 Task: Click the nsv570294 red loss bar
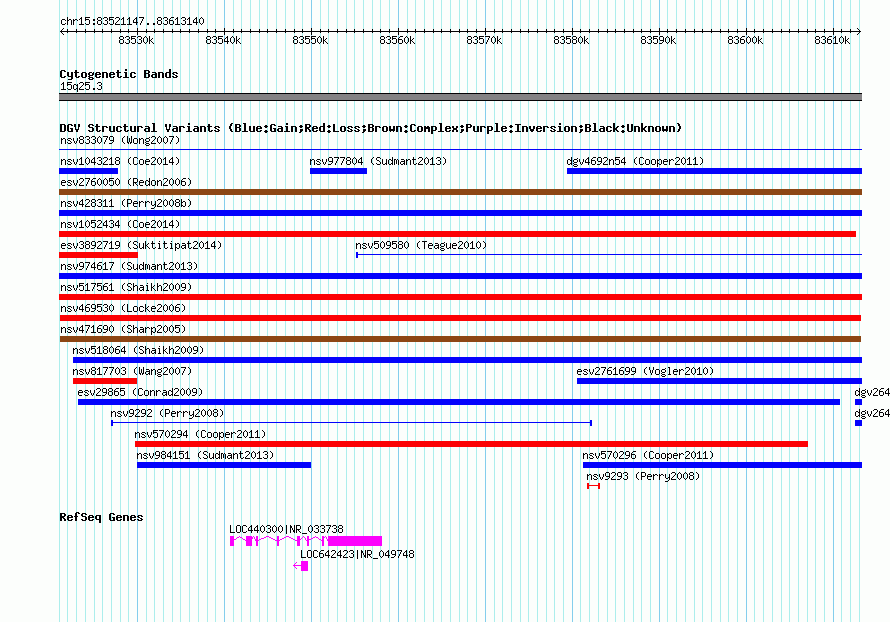click(471, 444)
